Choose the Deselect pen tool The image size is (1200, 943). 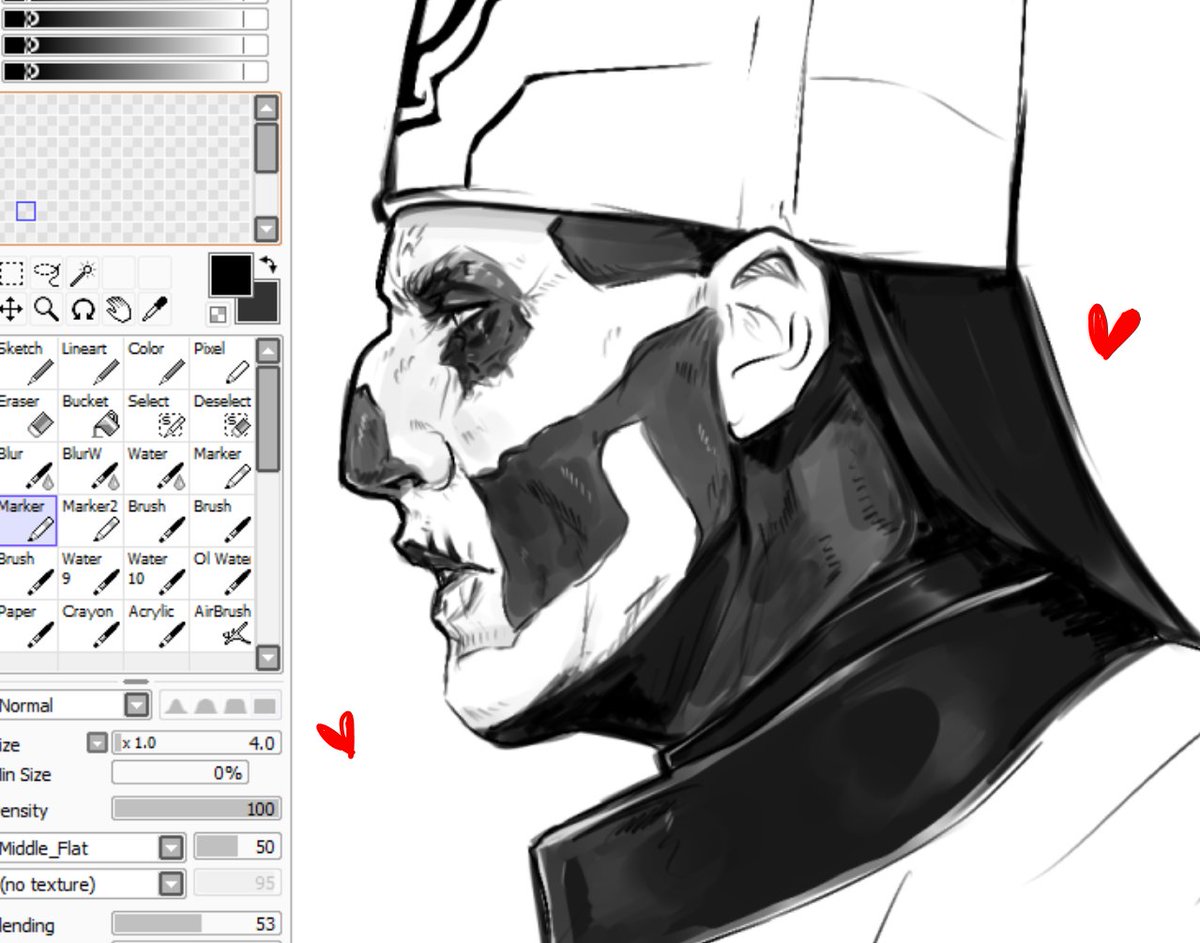(222, 416)
